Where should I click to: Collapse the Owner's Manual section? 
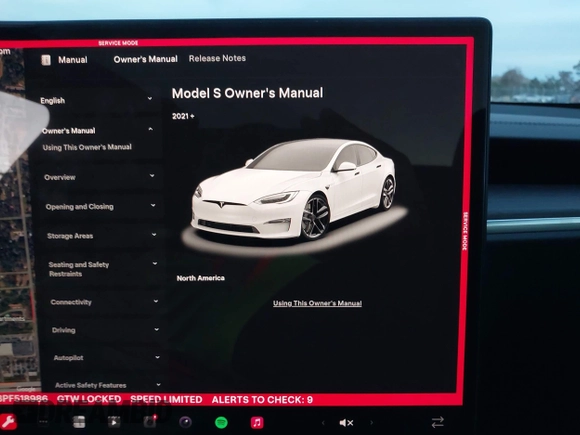pyautogui.click(x=98, y=130)
